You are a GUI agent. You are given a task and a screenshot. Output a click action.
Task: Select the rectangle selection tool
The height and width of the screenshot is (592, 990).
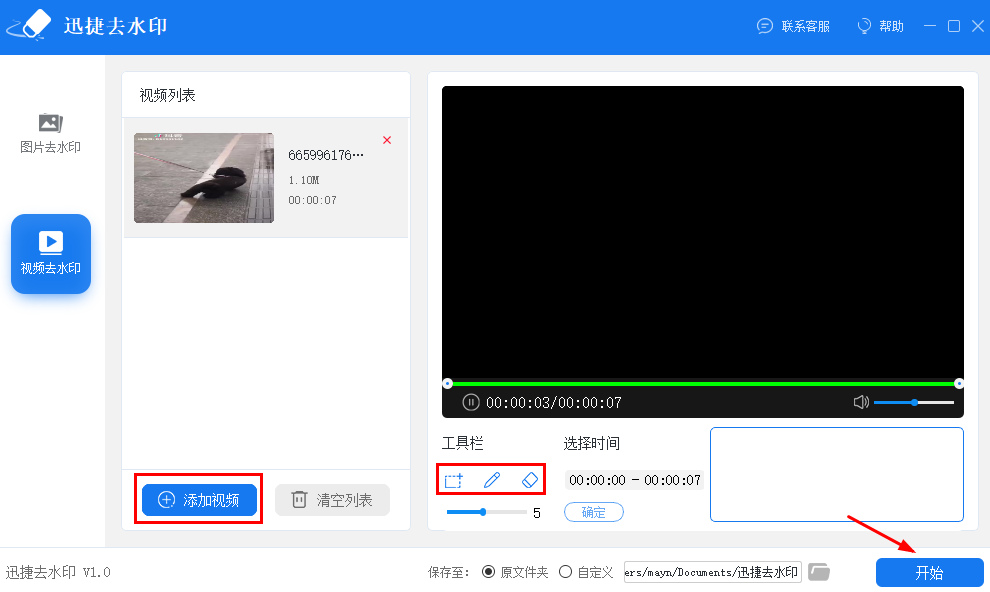click(x=453, y=480)
